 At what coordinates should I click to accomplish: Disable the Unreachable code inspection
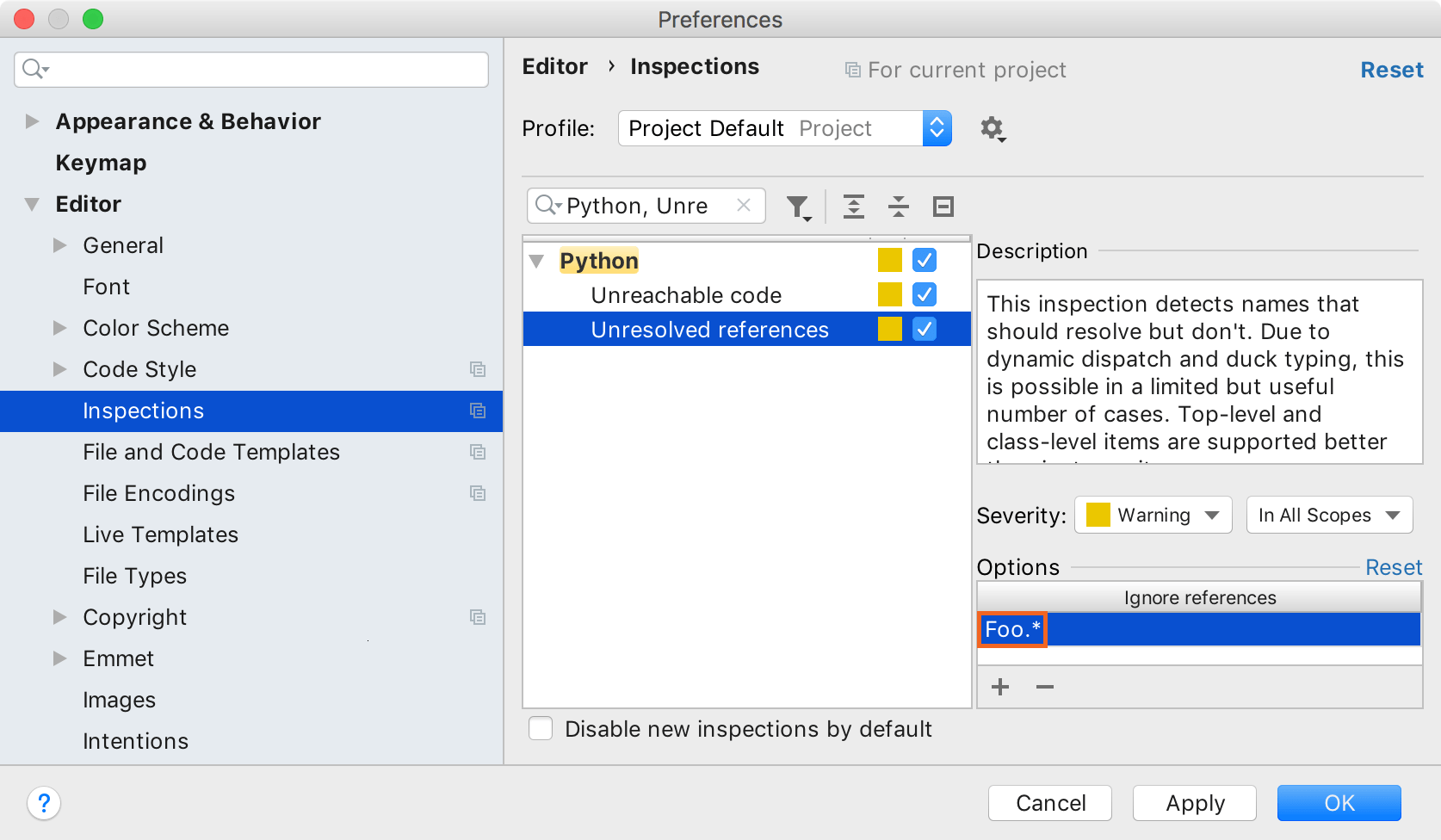(923, 294)
